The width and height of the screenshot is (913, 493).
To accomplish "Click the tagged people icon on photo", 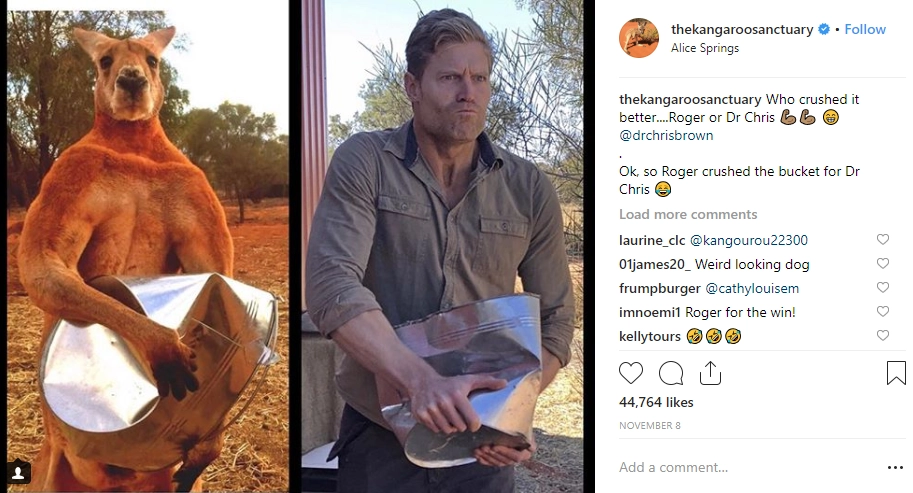I will point(21,471).
